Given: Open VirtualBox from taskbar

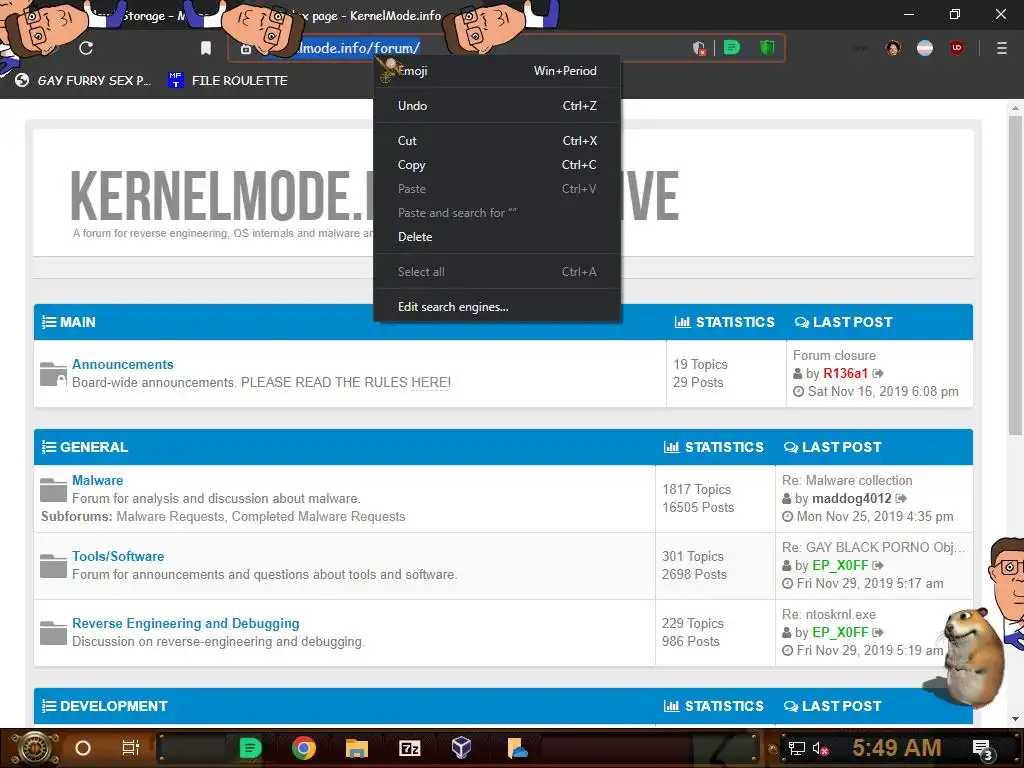Looking at the screenshot, I should (462, 748).
